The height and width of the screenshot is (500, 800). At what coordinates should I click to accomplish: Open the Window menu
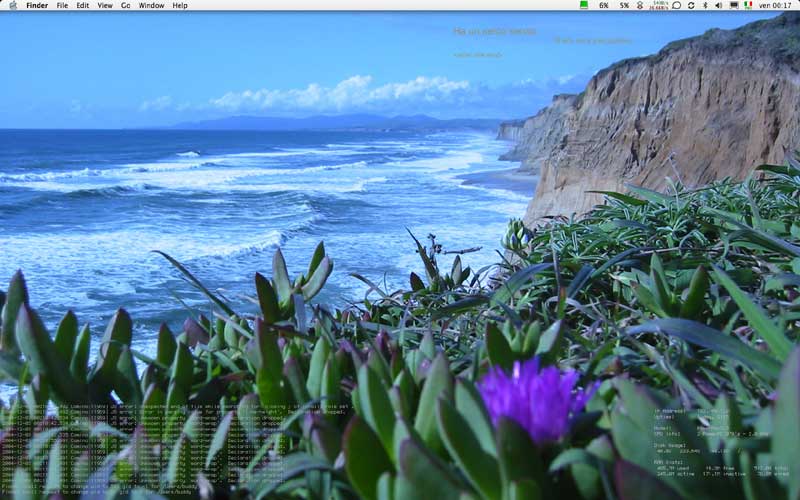coord(152,5)
